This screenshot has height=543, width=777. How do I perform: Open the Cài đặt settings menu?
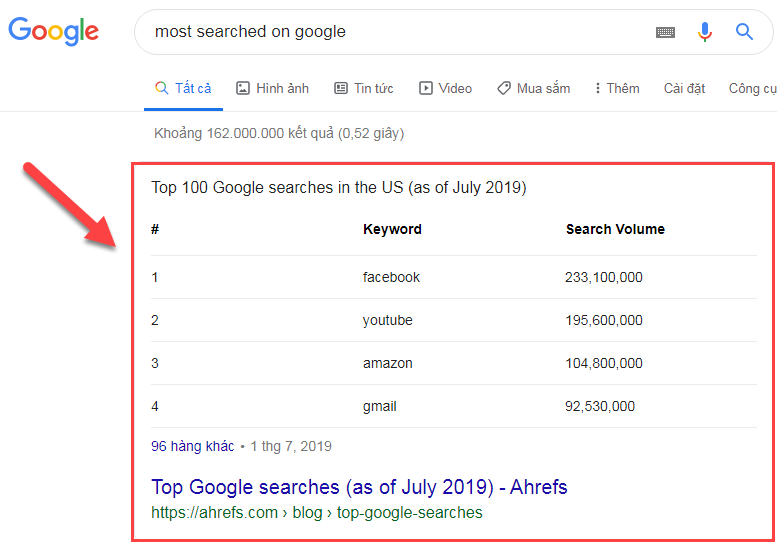(684, 88)
